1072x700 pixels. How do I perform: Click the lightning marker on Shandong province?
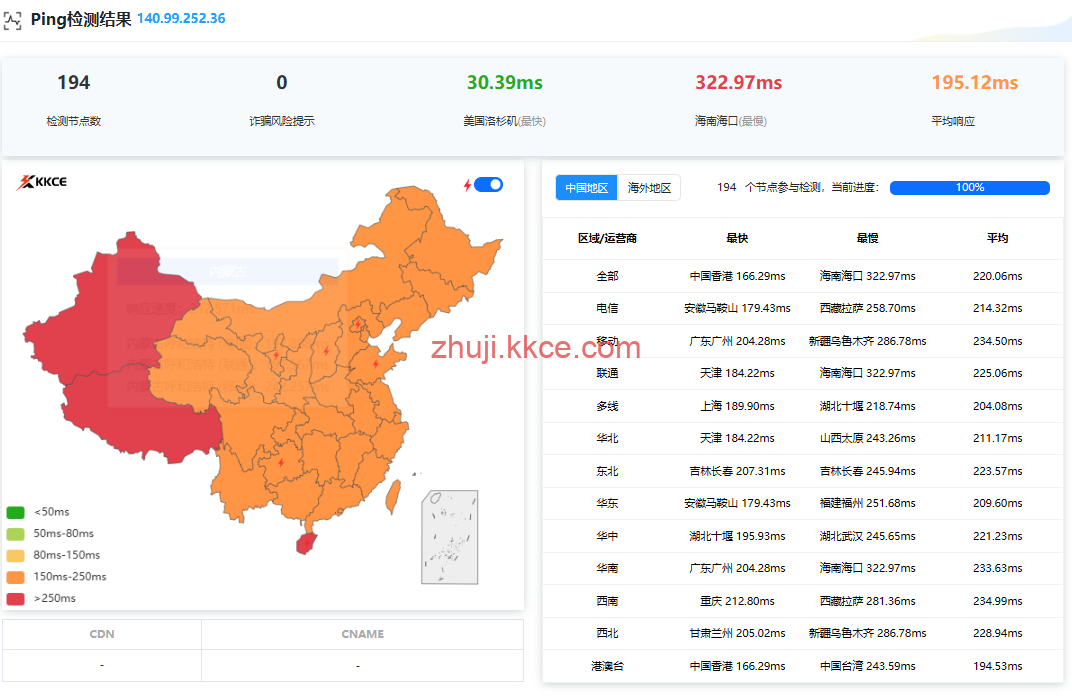(376, 364)
